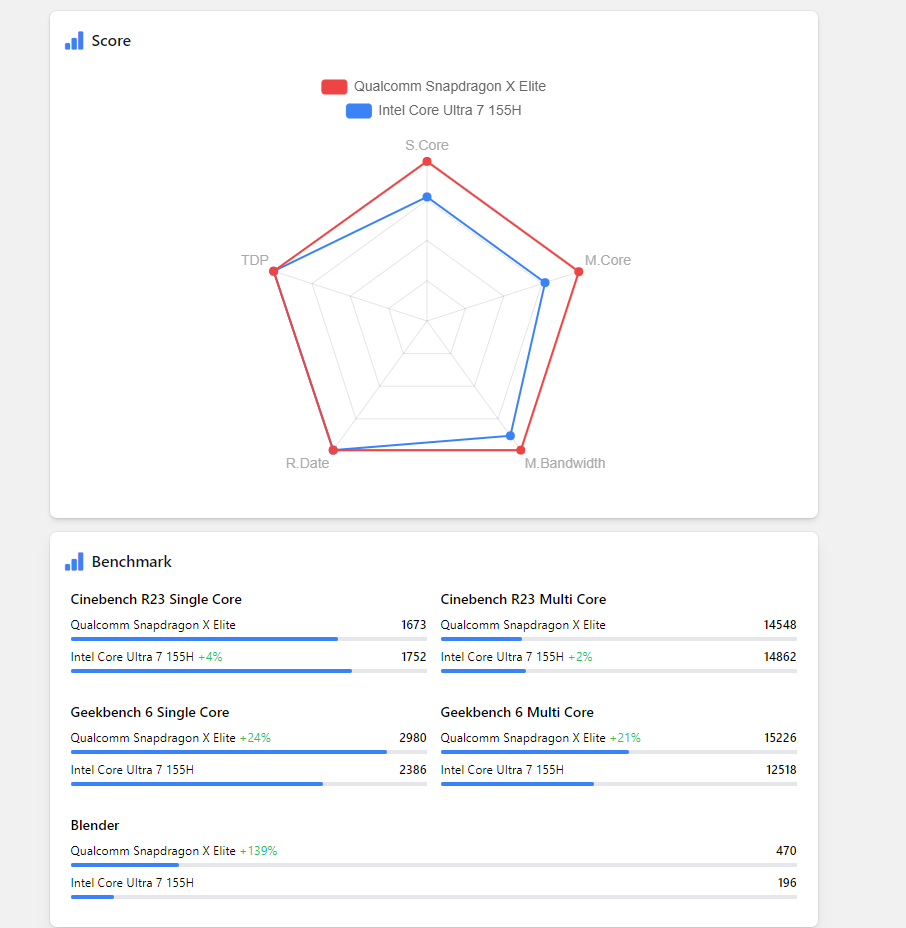Click the 14548 Cinebench multi score
This screenshot has height=928, width=906.
(x=780, y=625)
